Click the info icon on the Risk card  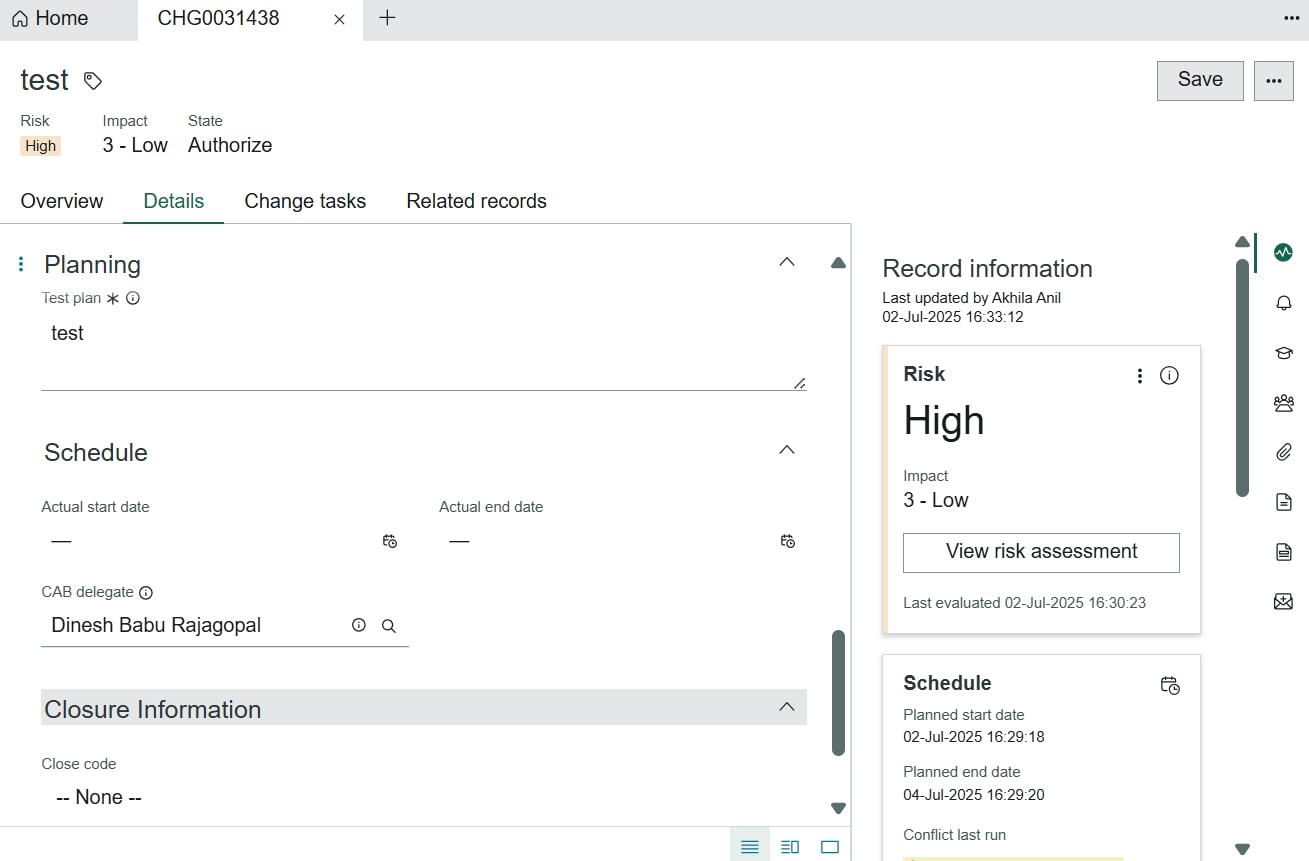pyautogui.click(x=1169, y=375)
